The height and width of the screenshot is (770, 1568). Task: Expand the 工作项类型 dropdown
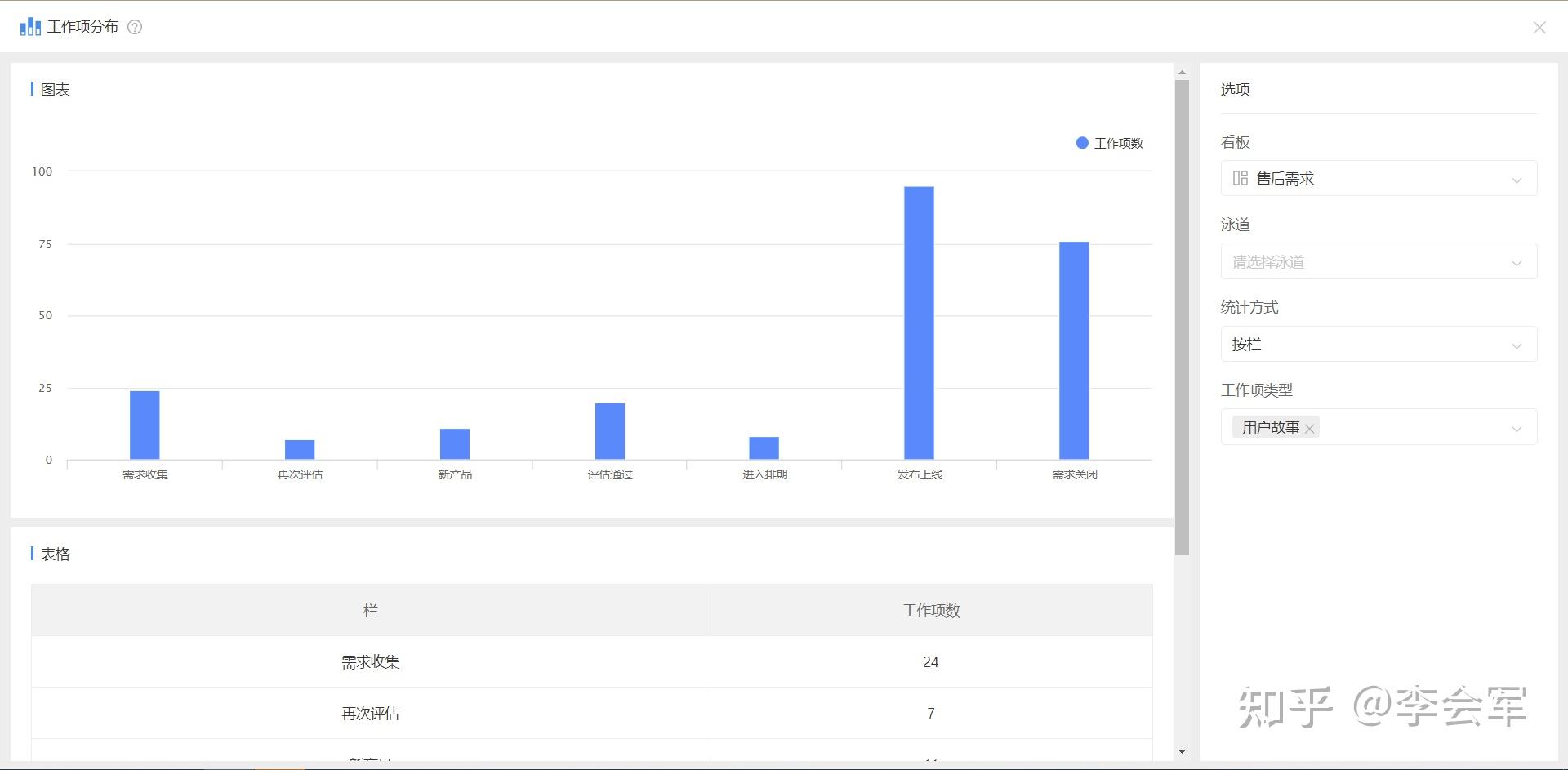tap(1379, 427)
